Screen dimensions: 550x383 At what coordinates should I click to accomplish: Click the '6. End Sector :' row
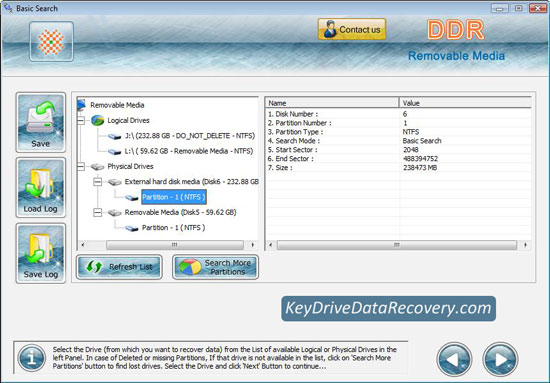click(398, 159)
